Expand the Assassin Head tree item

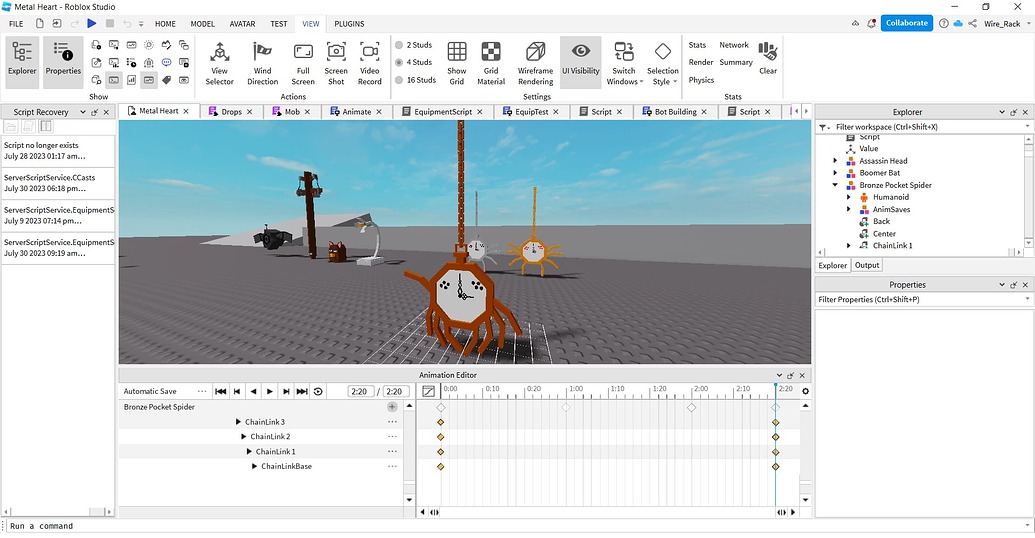point(835,161)
